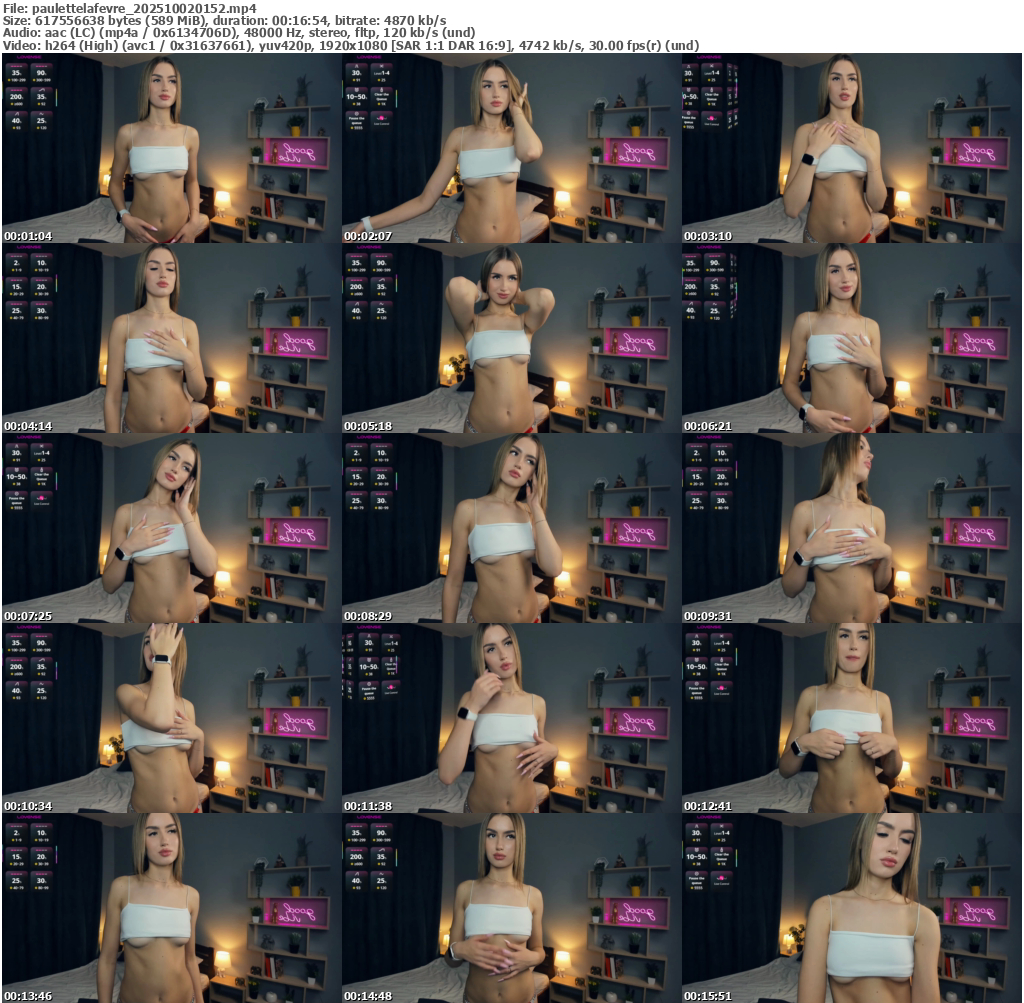Open the thumbnail stamped 00:05:18

click(511, 338)
